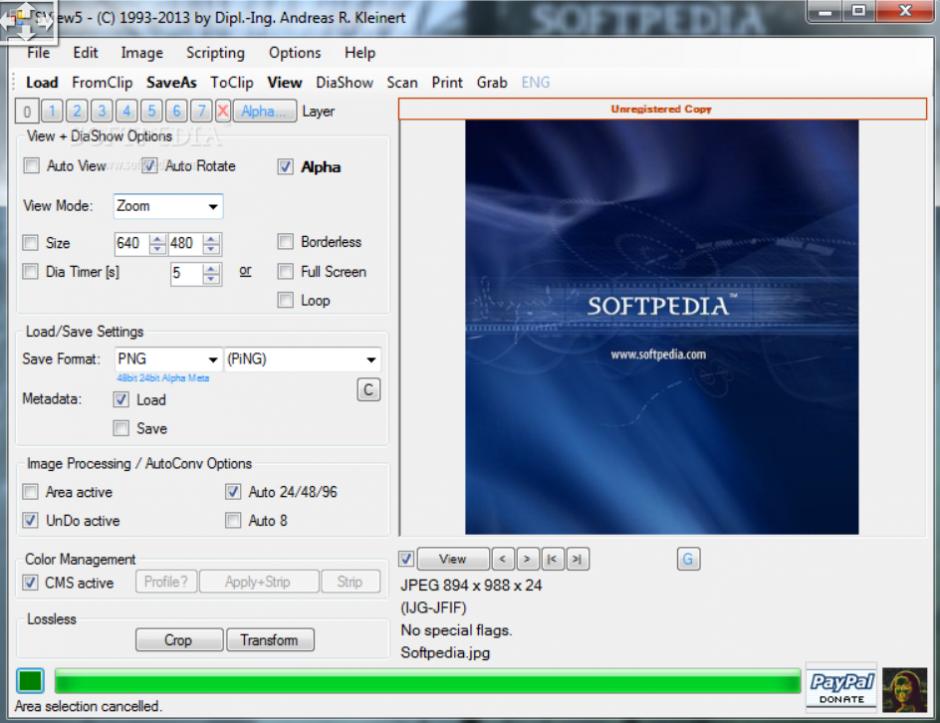This screenshot has width=940, height=723.
Task: Open Save Format PNG dropdown
Action: click(x=168, y=359)
